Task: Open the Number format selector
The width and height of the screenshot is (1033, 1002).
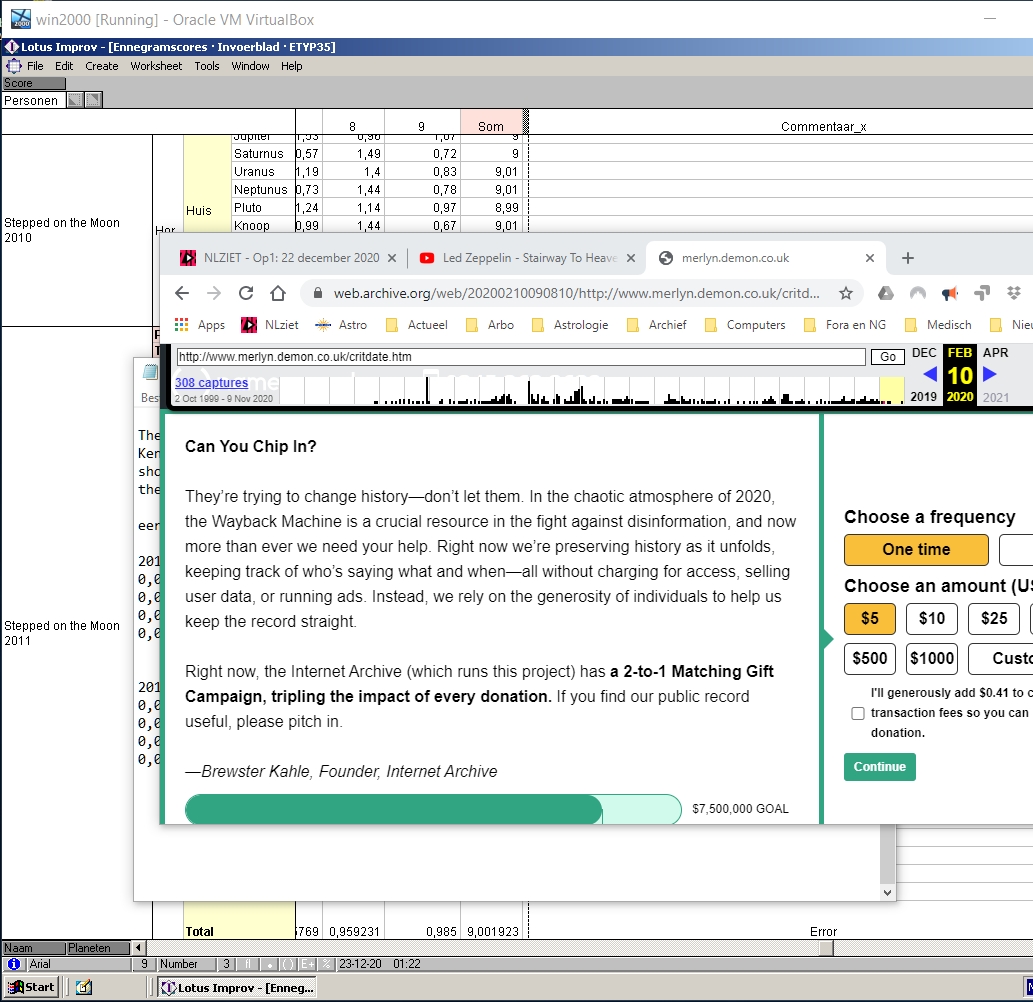Action: (x=186, y=964)
